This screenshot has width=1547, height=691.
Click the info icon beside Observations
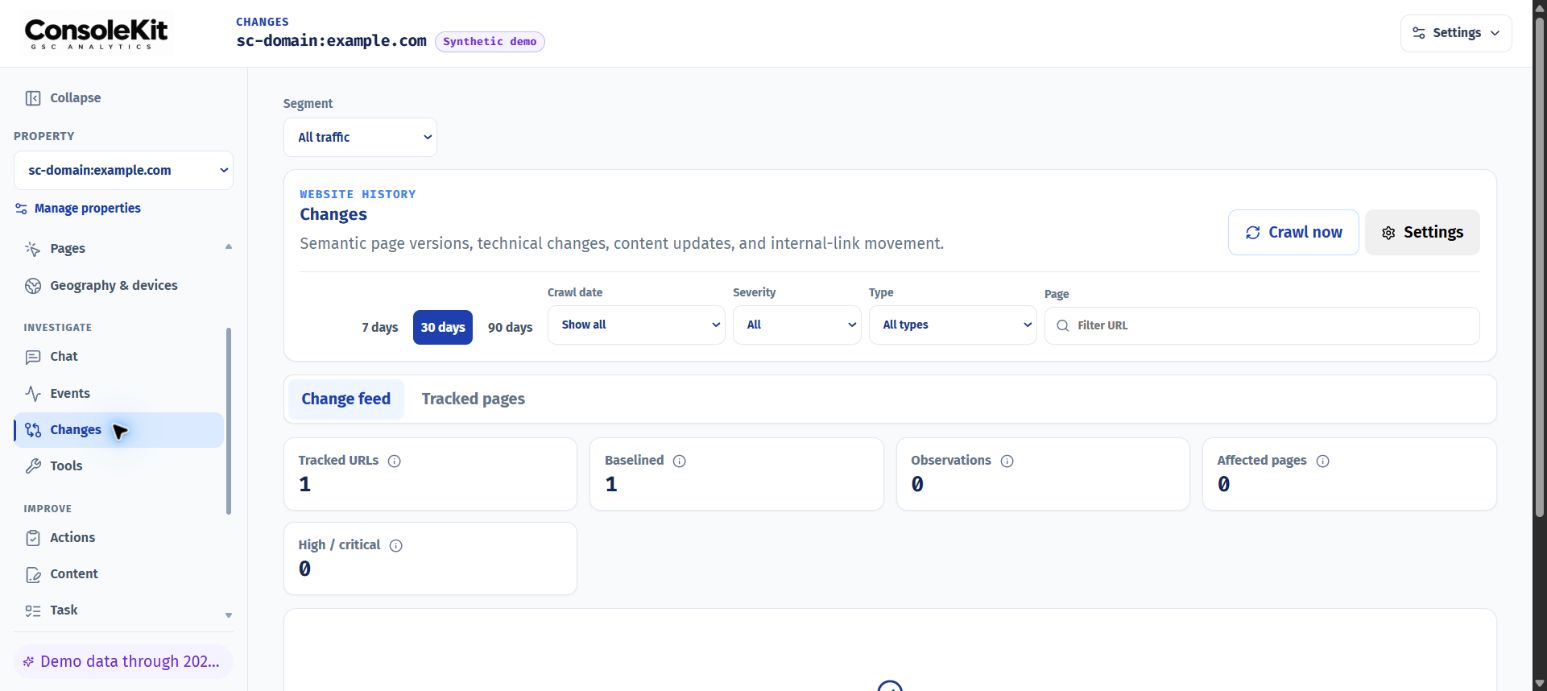(1007, 462)
